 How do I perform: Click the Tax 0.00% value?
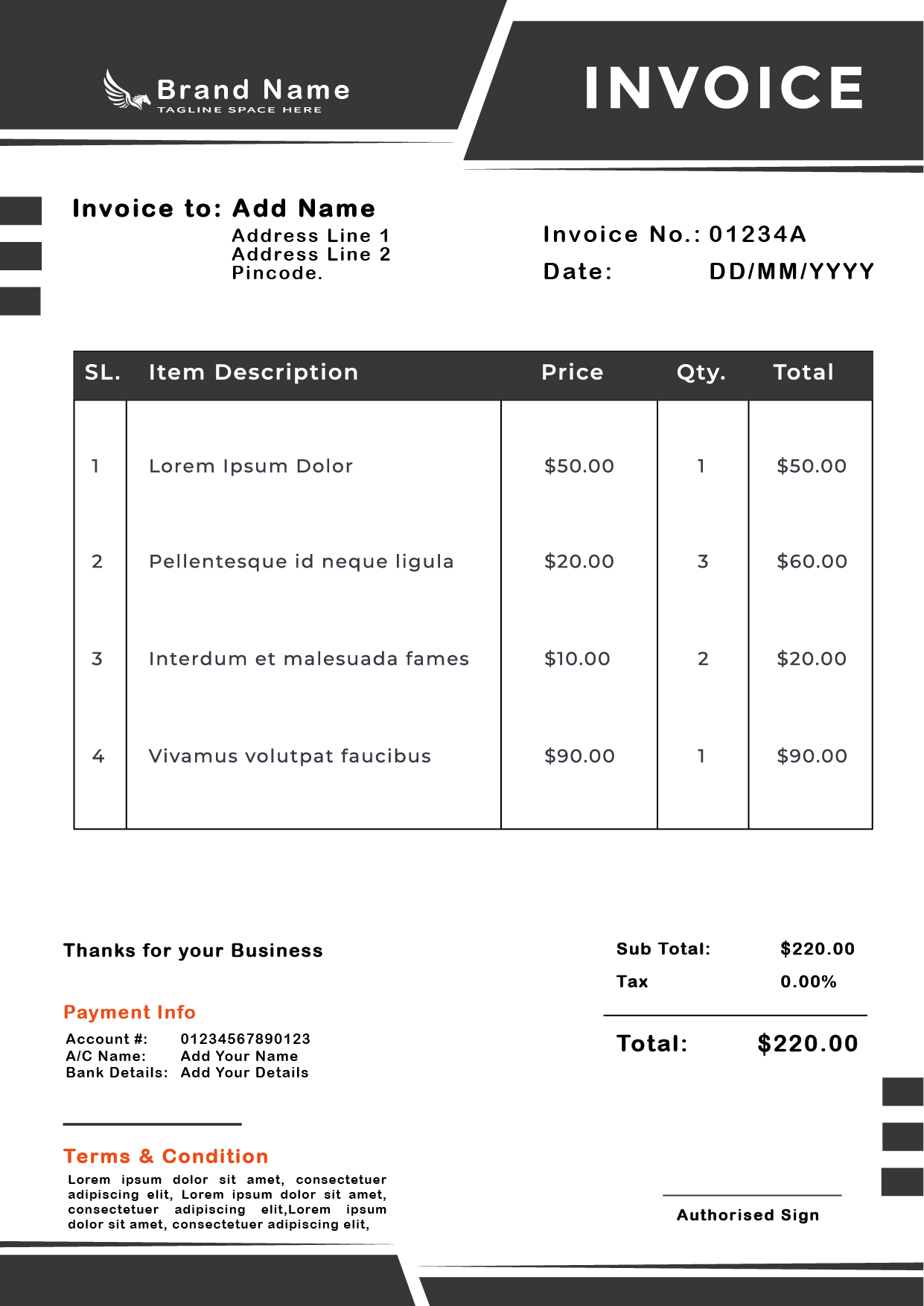pos(808,982)
